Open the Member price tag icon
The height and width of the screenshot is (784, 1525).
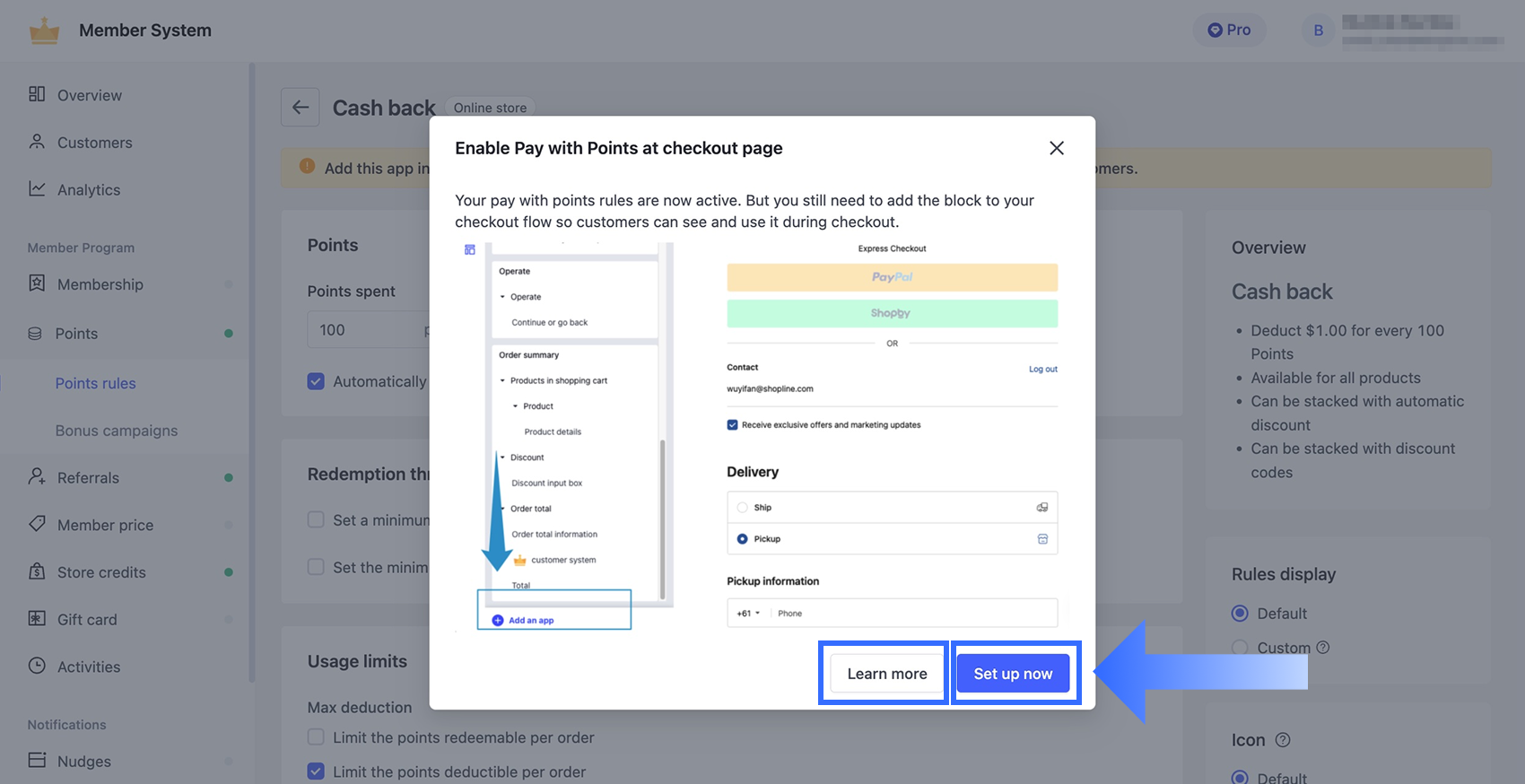point(37,524)
